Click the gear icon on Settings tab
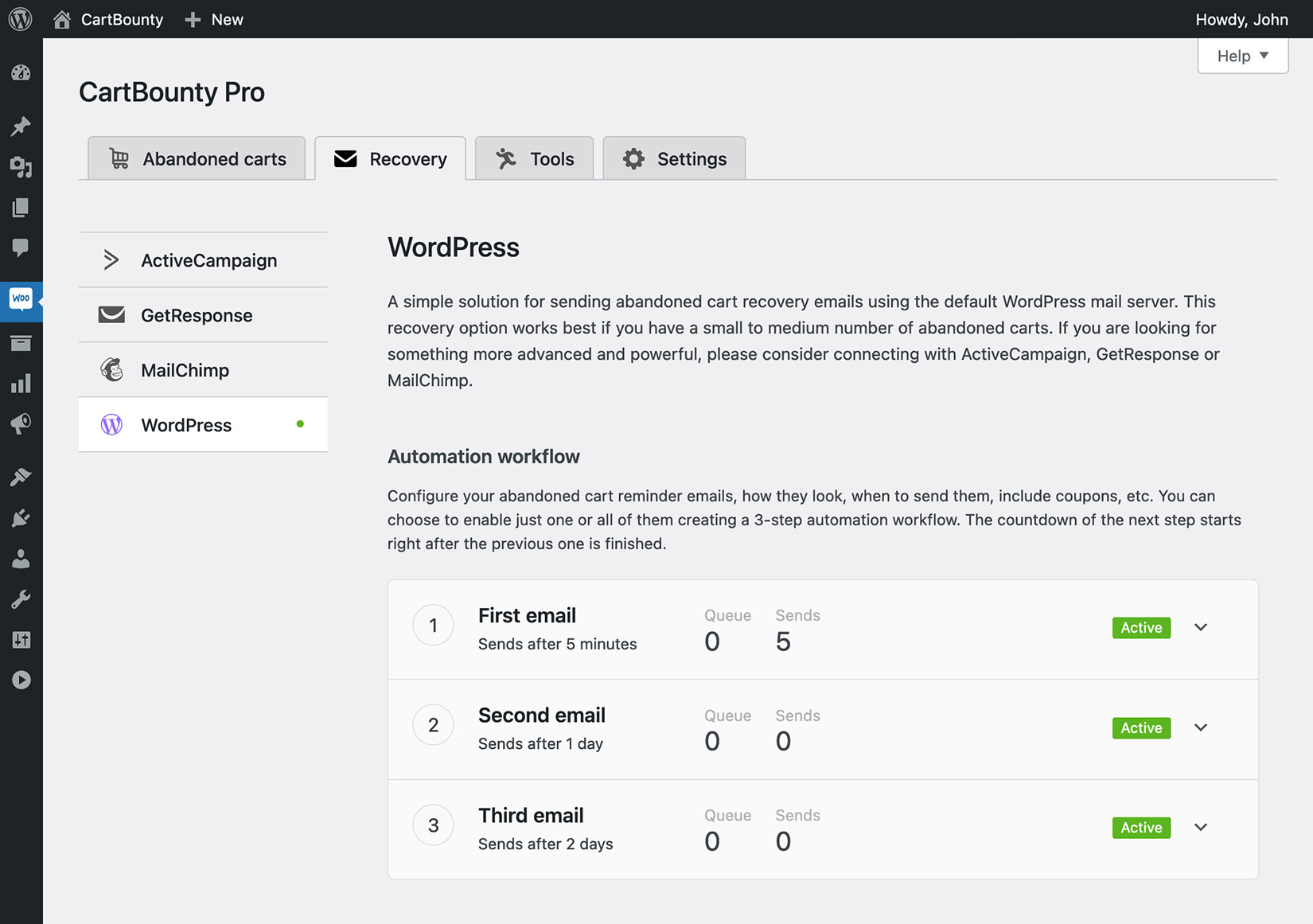The image size is (1313, 924). coord(633,159)
